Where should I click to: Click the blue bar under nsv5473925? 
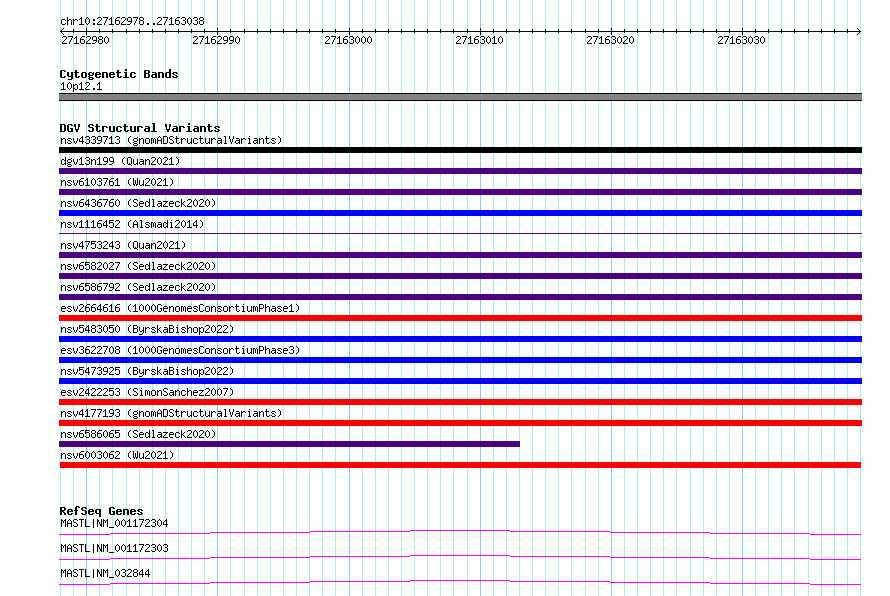point(460,381)
